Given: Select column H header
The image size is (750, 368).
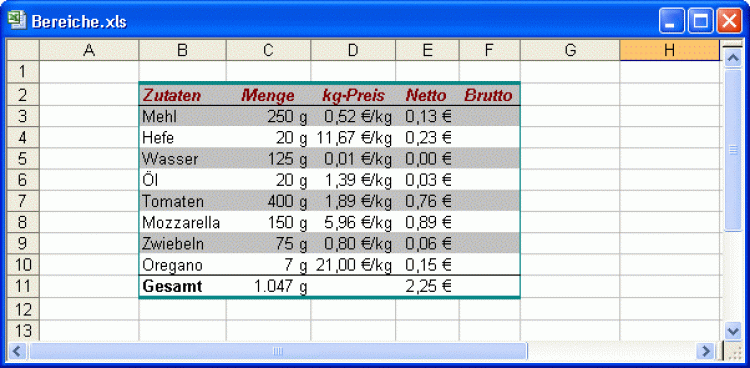Looking at the screenshot, I should (670, 50).
